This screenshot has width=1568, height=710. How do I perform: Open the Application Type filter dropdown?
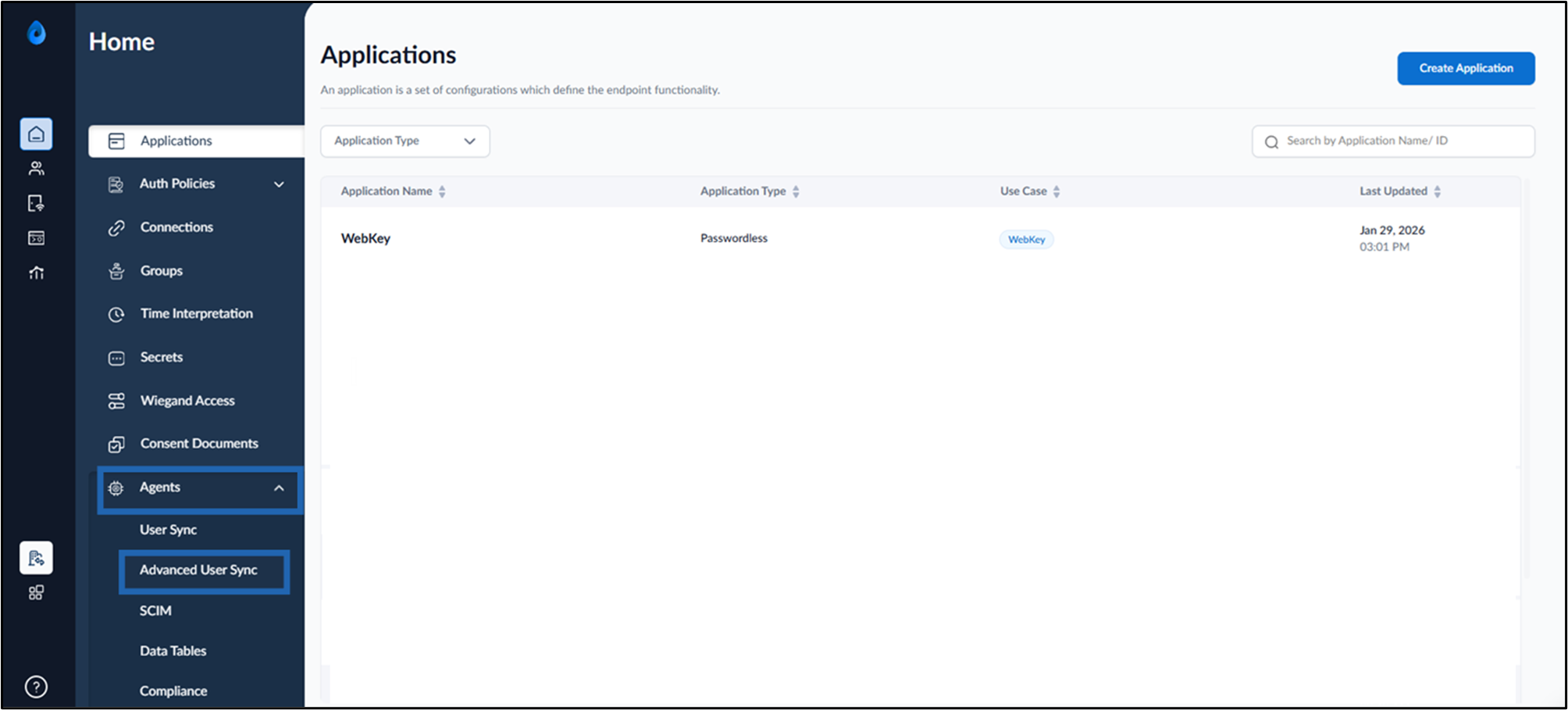click(404, 141)
